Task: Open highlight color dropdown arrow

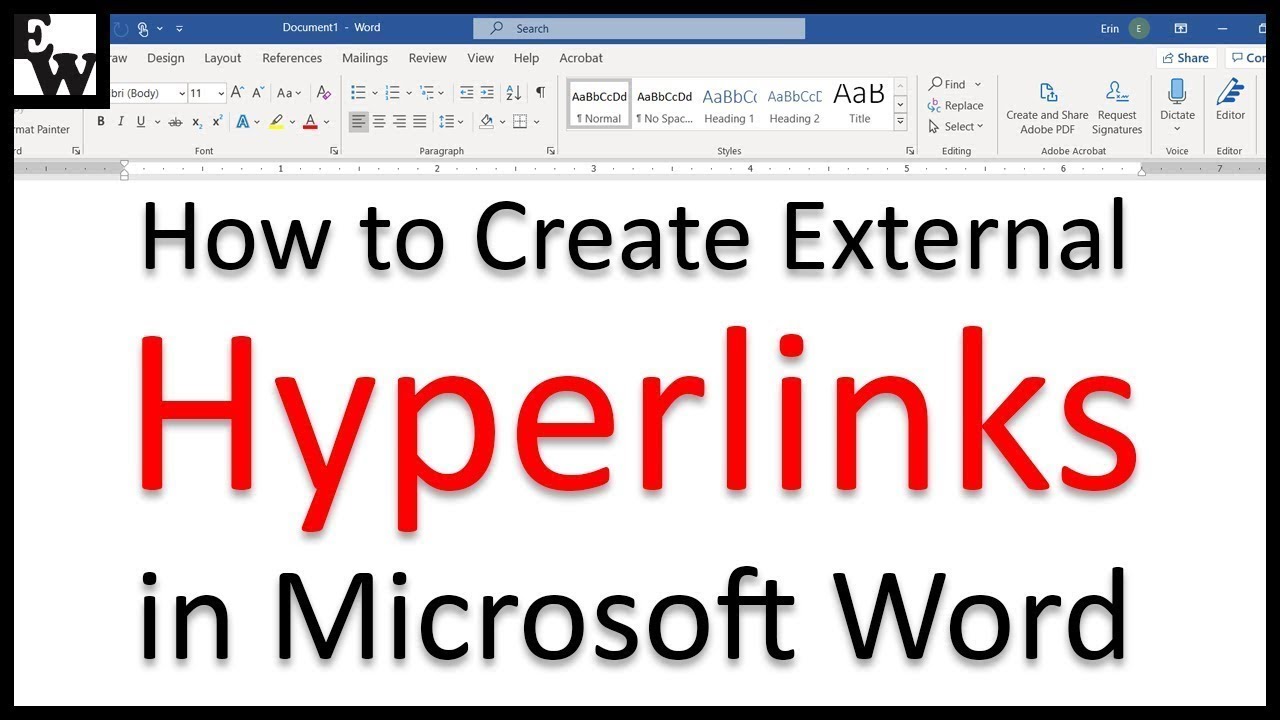Action: click(292, 122)
